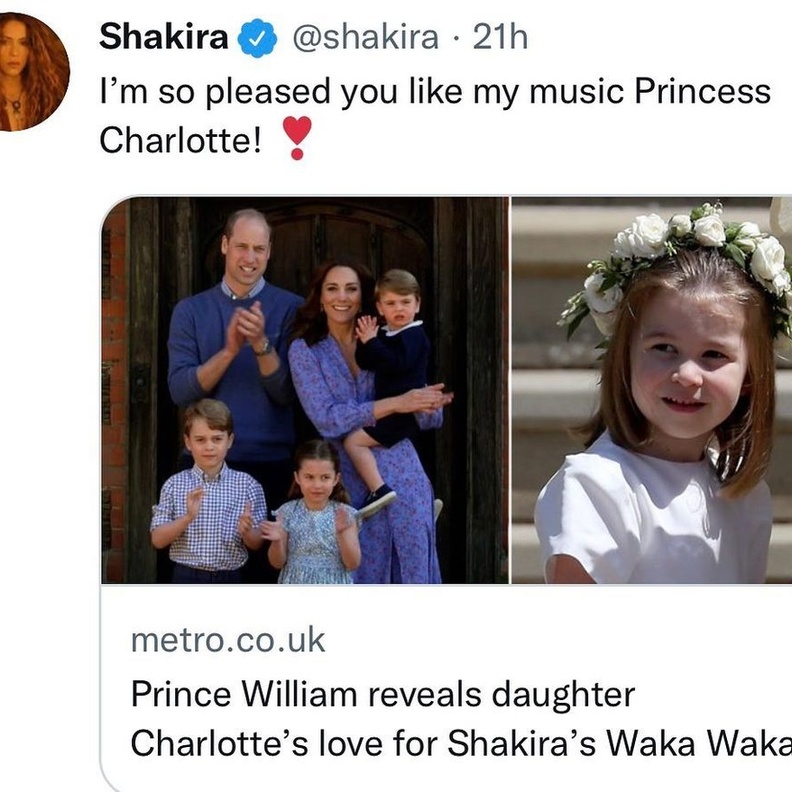The height and width of the screenshot is (792, 792).
Task: Open the flower crown girl photo
Action: (652, 390)
